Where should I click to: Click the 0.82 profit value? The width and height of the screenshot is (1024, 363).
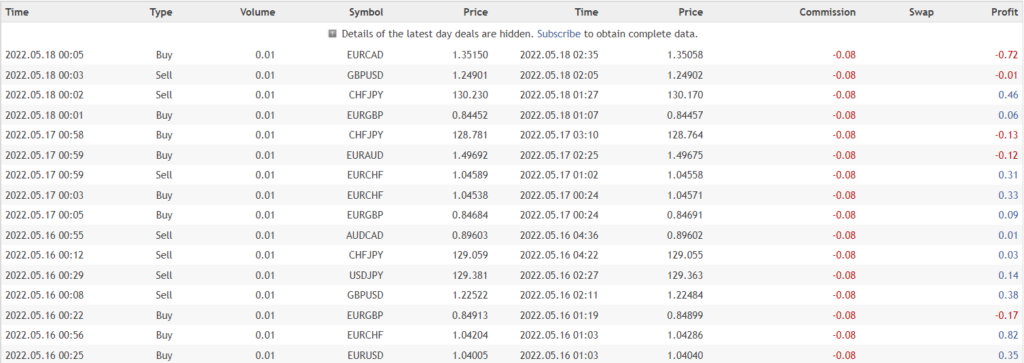pyautogui.click(x=1008, y=336)
